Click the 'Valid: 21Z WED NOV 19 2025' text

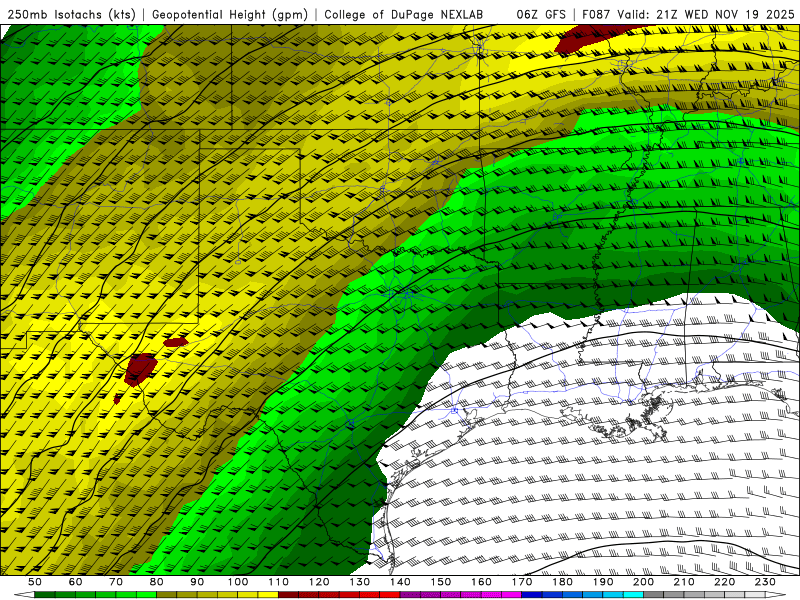pyautogui.click(x=706, y=14)
